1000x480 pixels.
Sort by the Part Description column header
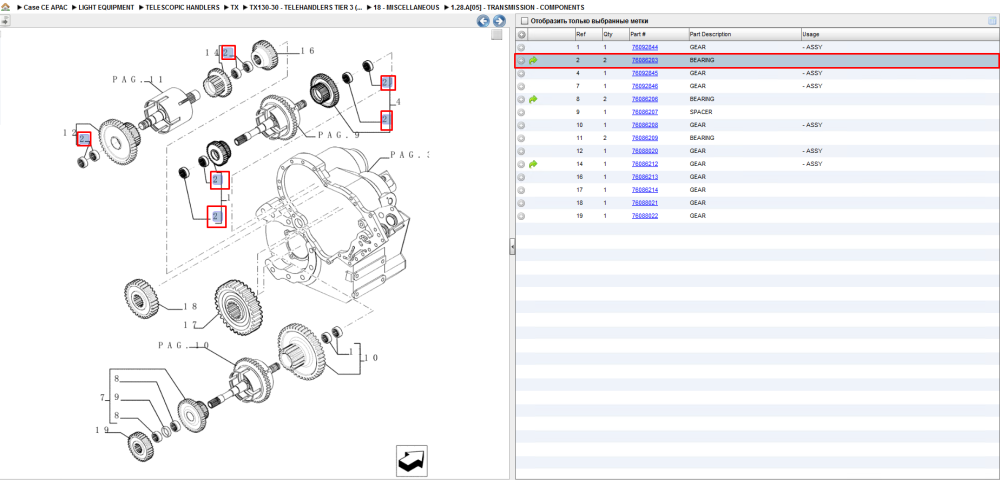tap(744, 34)
